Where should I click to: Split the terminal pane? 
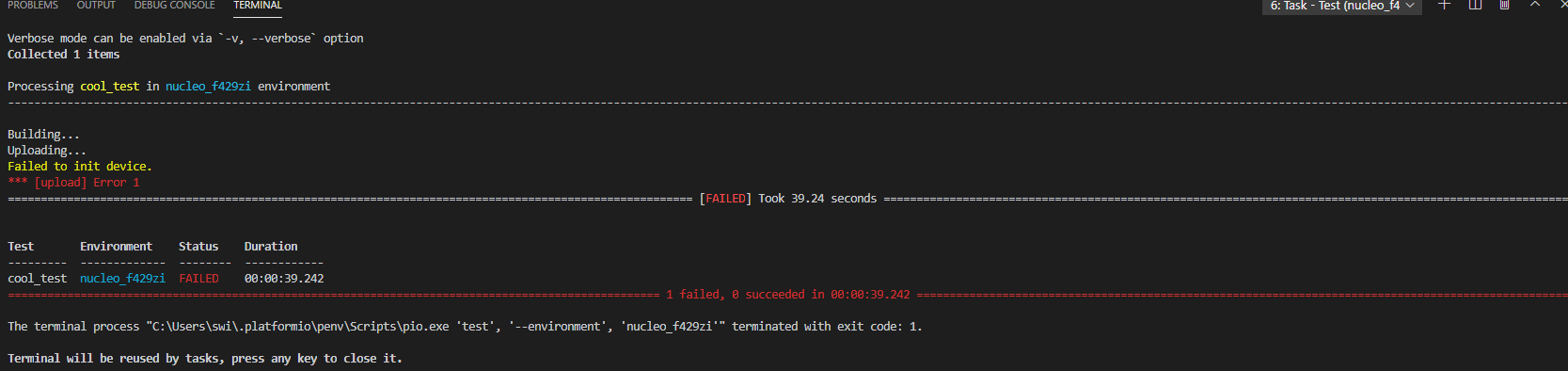(x=1475, y=5)
